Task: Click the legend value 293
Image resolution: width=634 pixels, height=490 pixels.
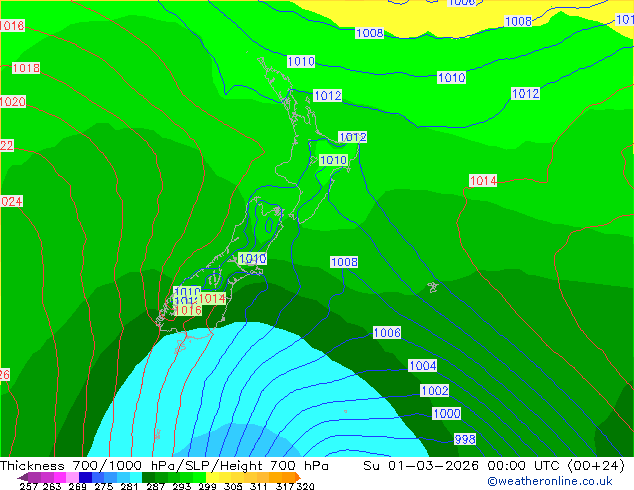Action: [182, 486]
